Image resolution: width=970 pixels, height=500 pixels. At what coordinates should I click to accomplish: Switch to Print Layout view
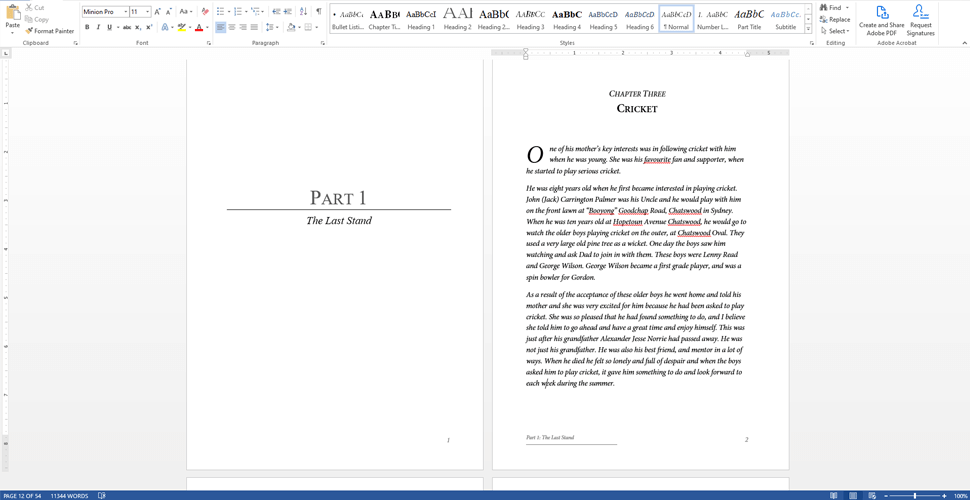[x=853, y=495]
